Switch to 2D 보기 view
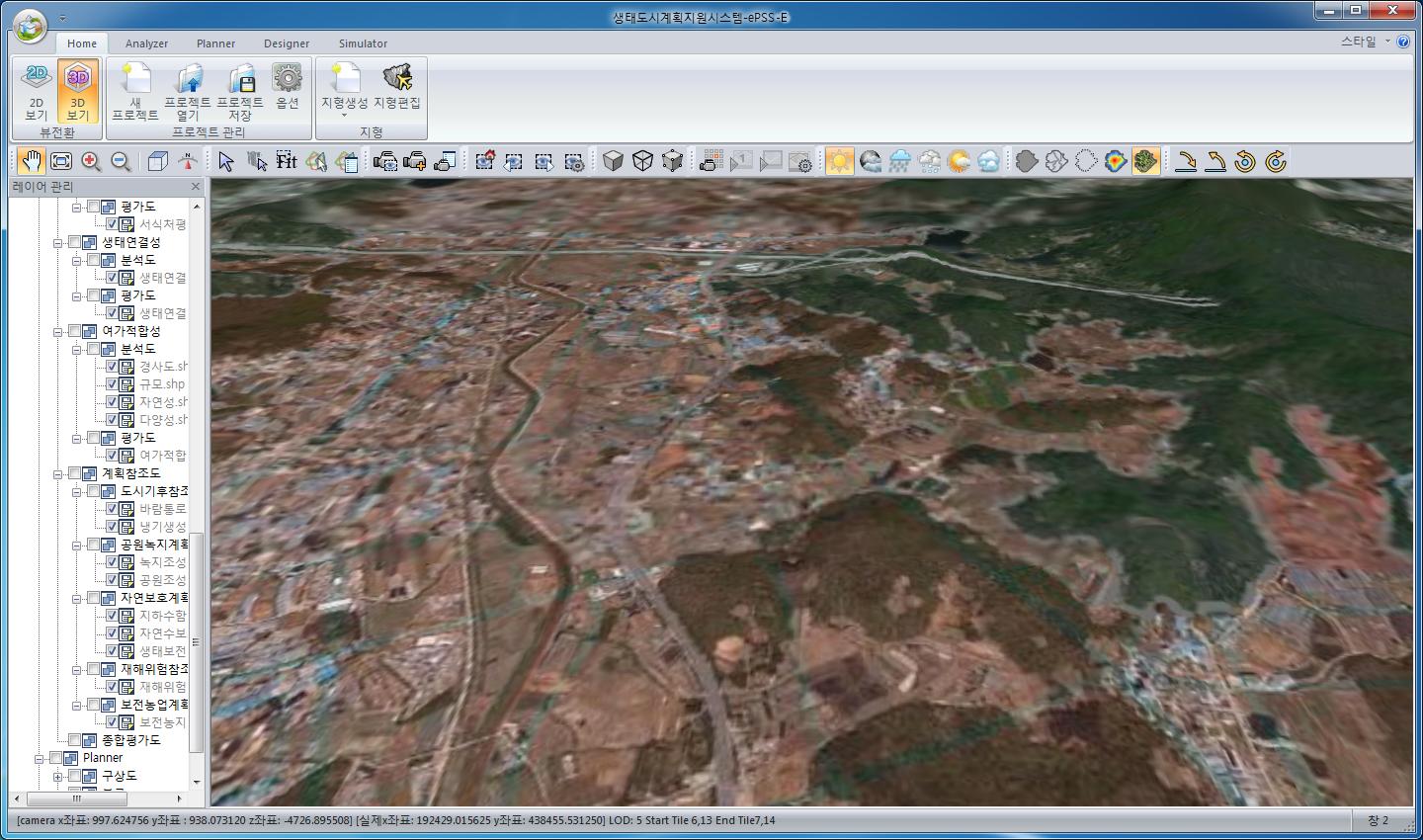 pyautogui.click(x=37, y=91)
